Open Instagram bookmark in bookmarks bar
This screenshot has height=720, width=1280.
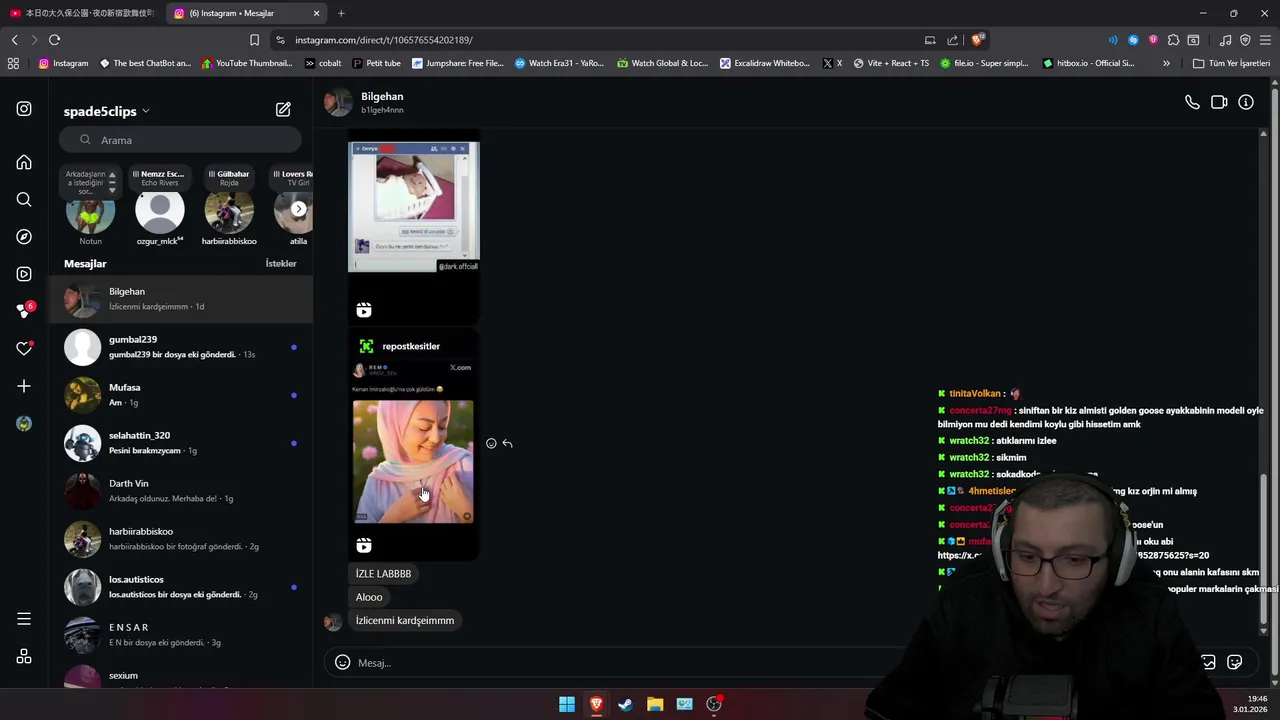coord(63,63)
